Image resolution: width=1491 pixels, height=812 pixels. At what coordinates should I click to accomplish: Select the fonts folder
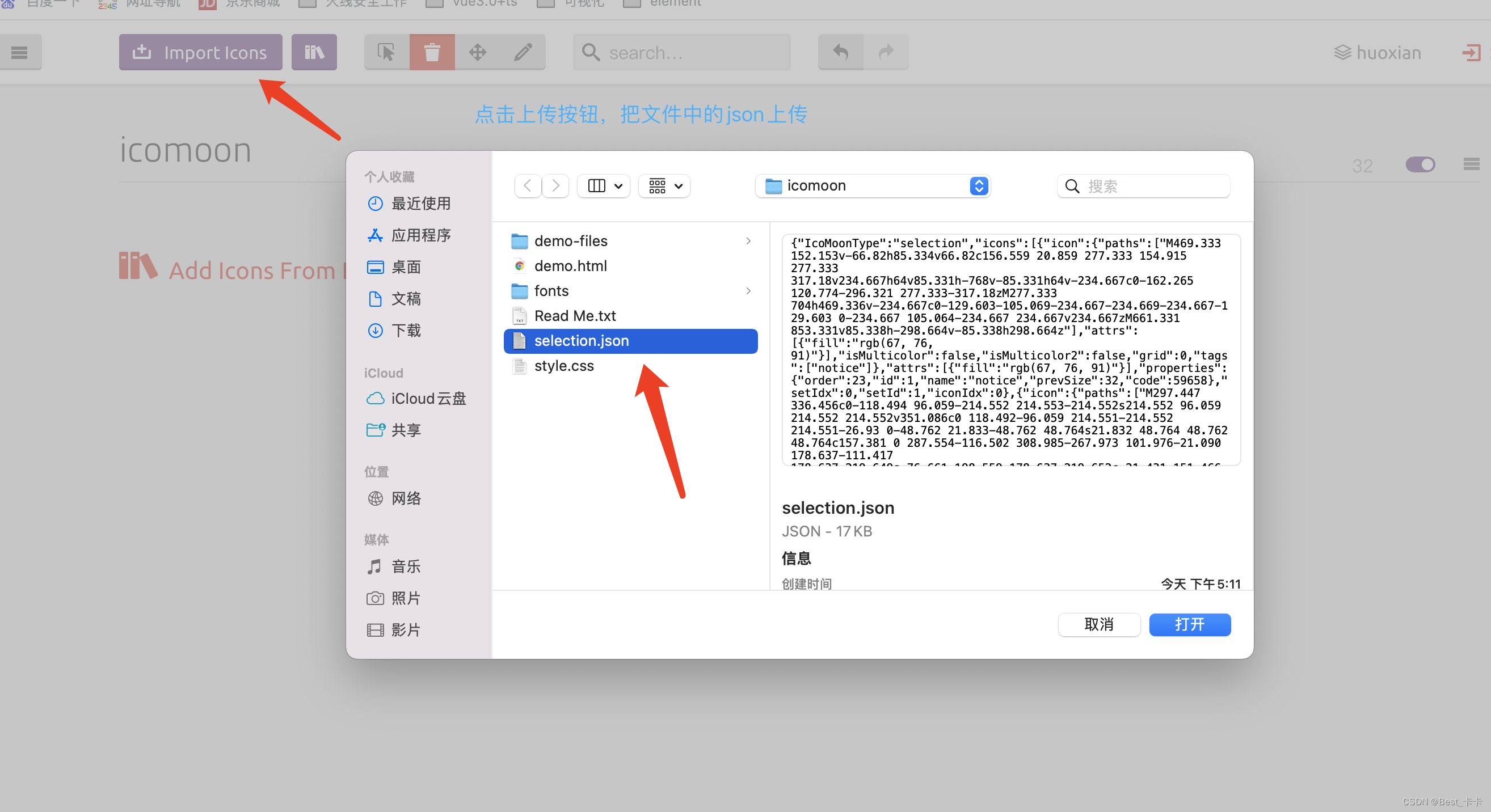pos(630,291)
